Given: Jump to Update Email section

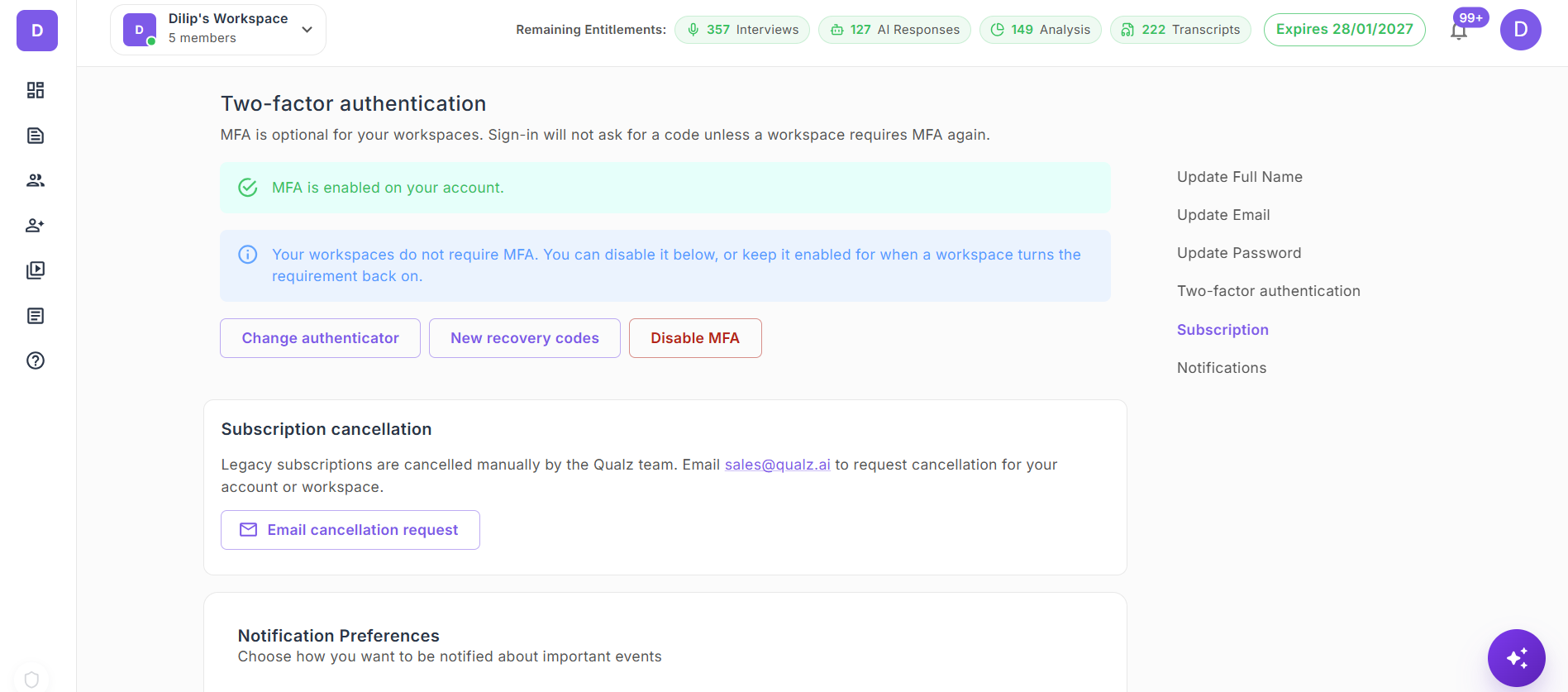Looking at the screenshot, I should click(1223, 215).
